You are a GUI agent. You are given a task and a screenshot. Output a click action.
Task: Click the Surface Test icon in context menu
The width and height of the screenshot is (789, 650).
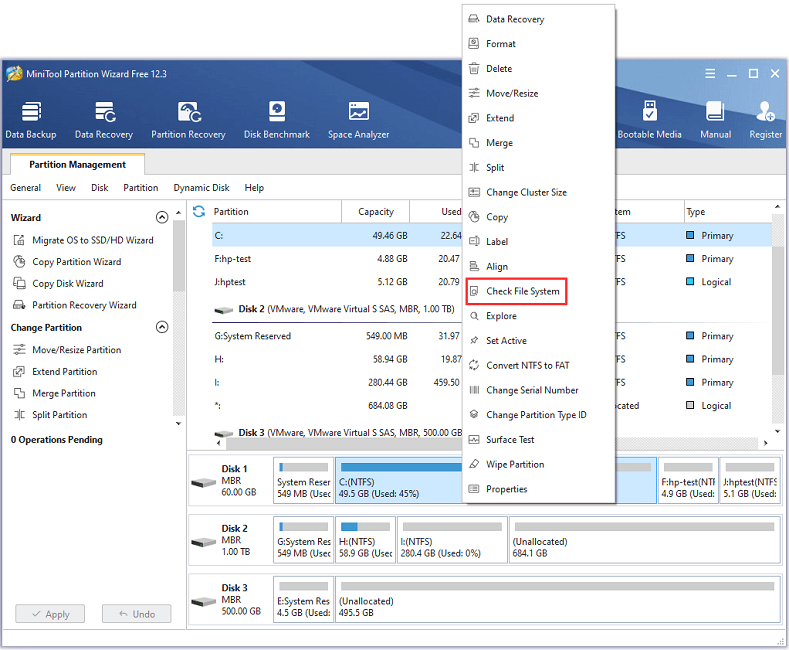(x=474, y=440)
